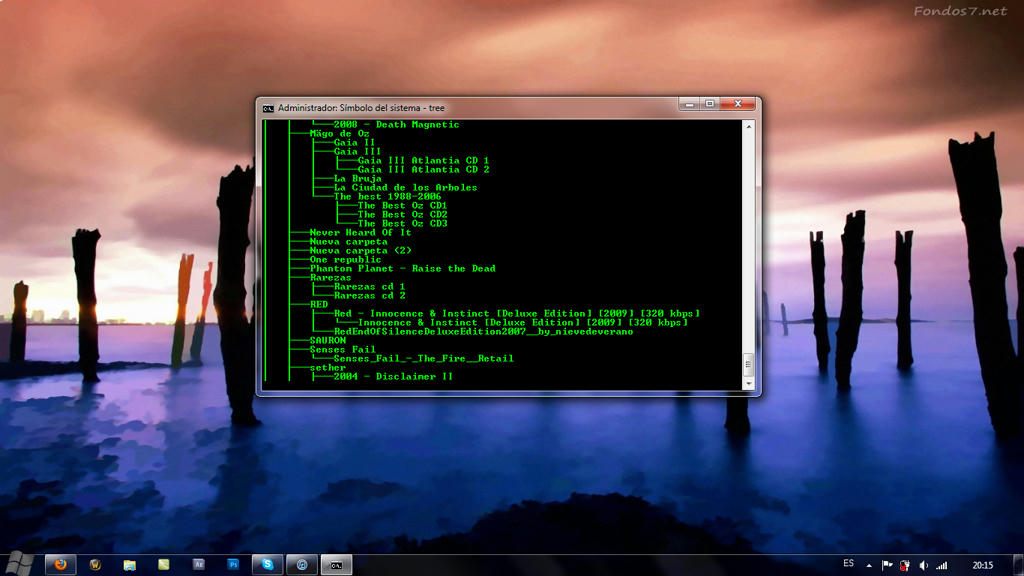The image size is (1024, 576).
Task: Click the title text 'Administrador: Símbolo del sistema - tree'
Action: click(x=361, y=108)
